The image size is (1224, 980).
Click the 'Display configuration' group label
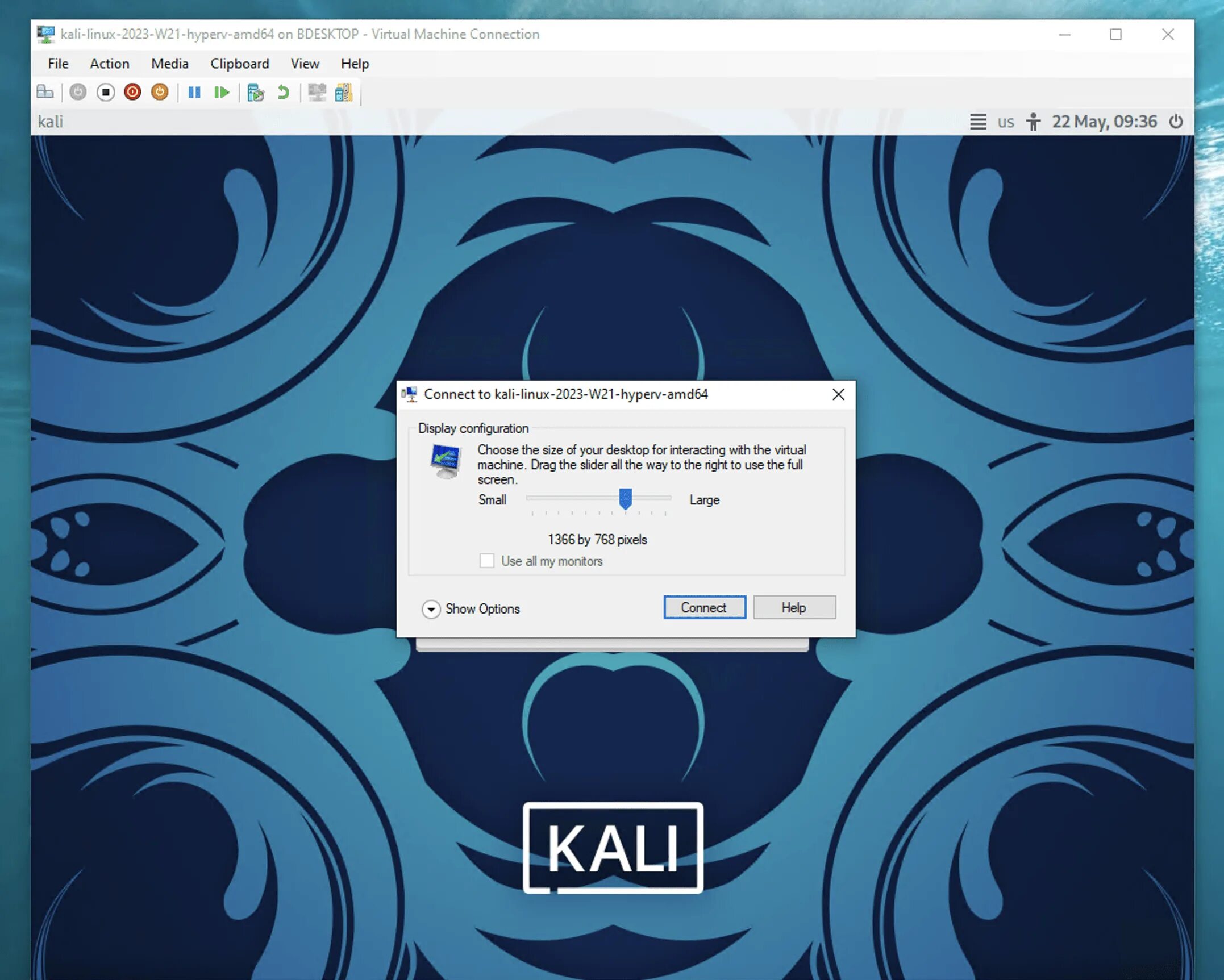[473, 428]
